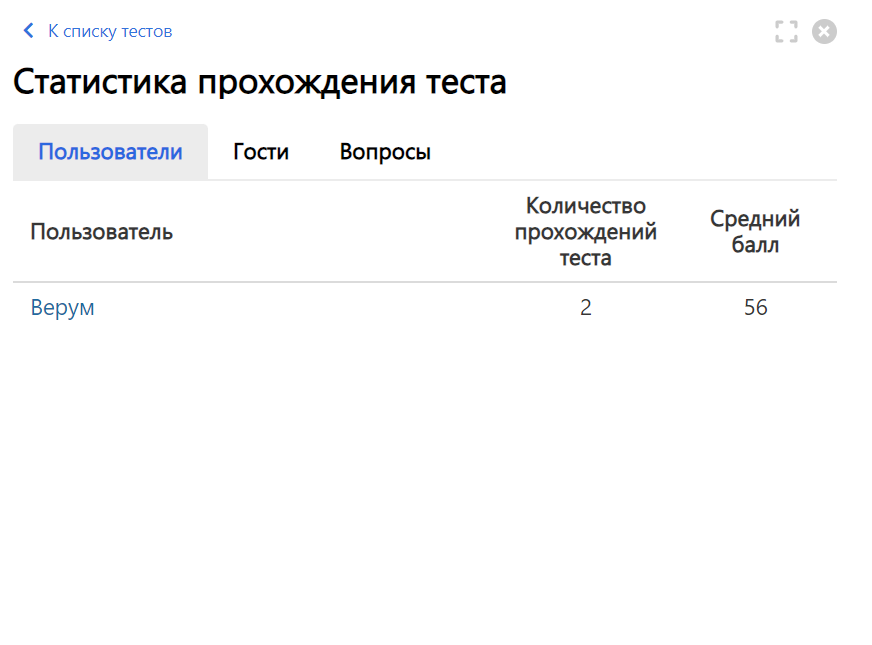The height and width of the screenshot is (645, 872).
Task: Sort by 'Количество прохождений теста' column header
Action: pyautogui.click(x=585, y=232)
